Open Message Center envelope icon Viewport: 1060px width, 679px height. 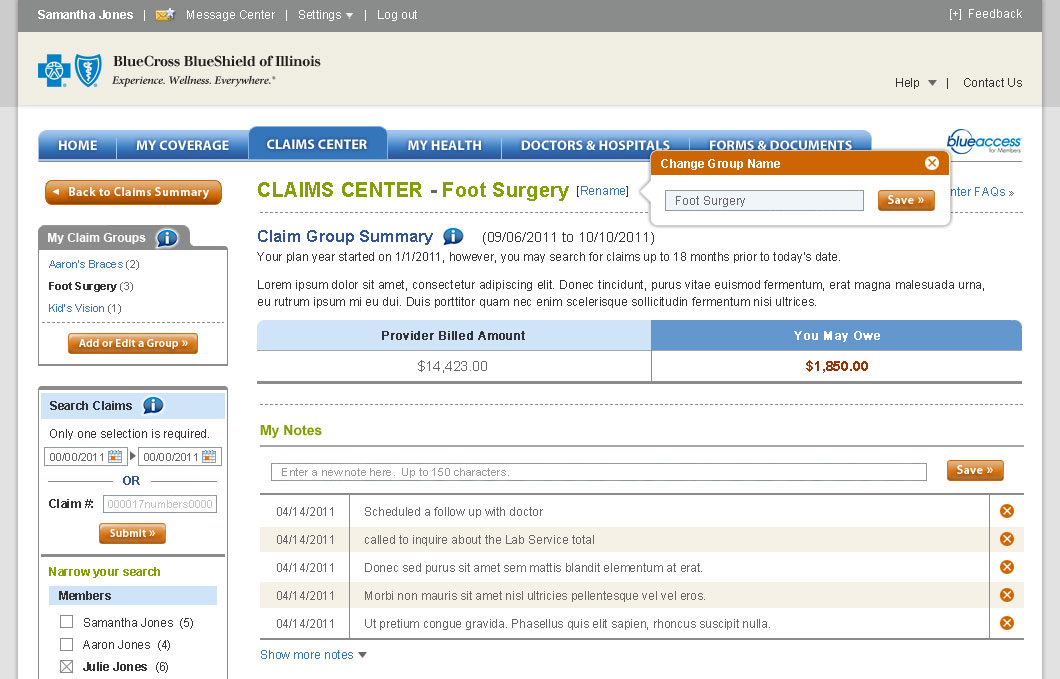tap(165, 15)
